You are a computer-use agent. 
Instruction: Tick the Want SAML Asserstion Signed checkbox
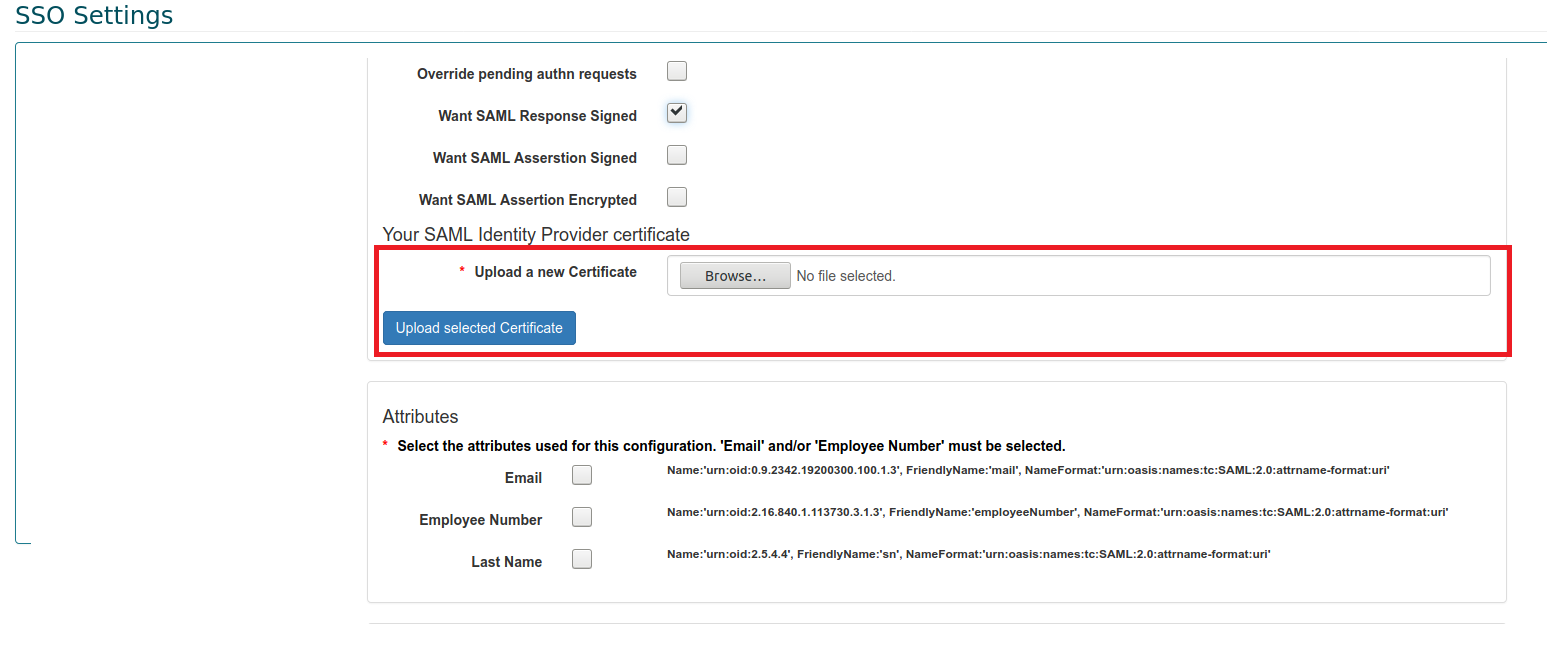[677, 155]
